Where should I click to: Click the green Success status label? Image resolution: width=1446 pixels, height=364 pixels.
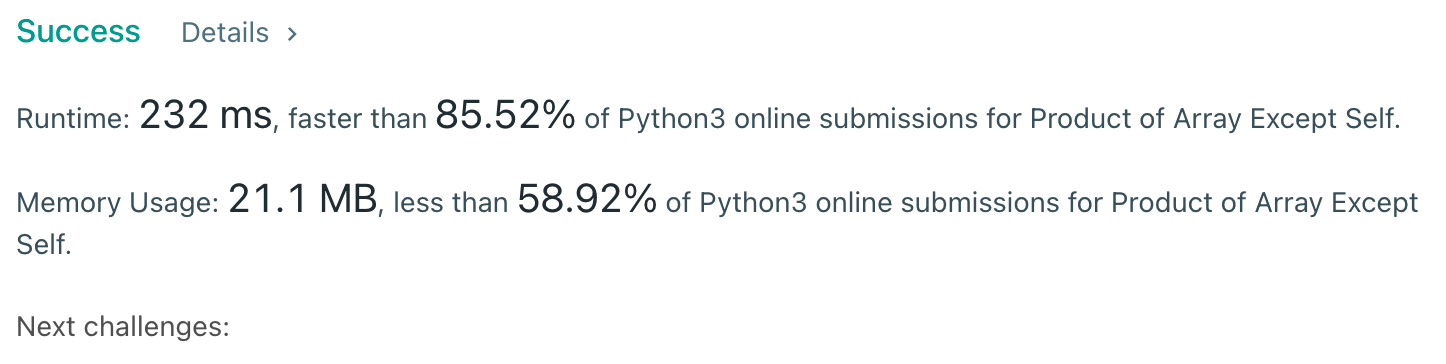[x=79, y=32]
